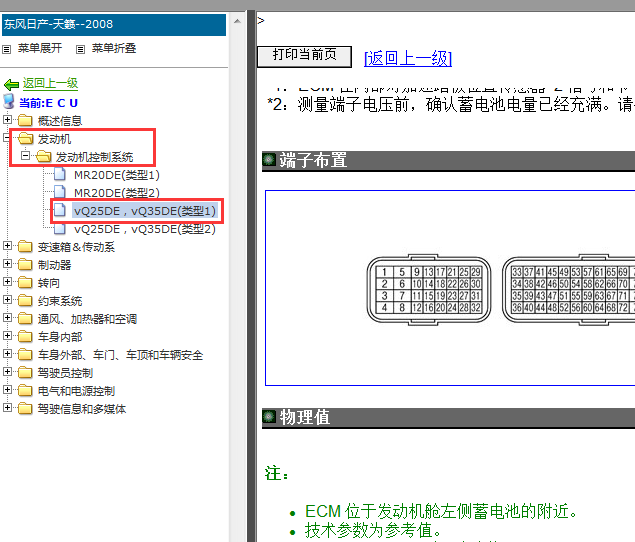
Task: Expand the 变速箱&传动系 tree node
Action: pyautogui.click(x=7, y=245)
